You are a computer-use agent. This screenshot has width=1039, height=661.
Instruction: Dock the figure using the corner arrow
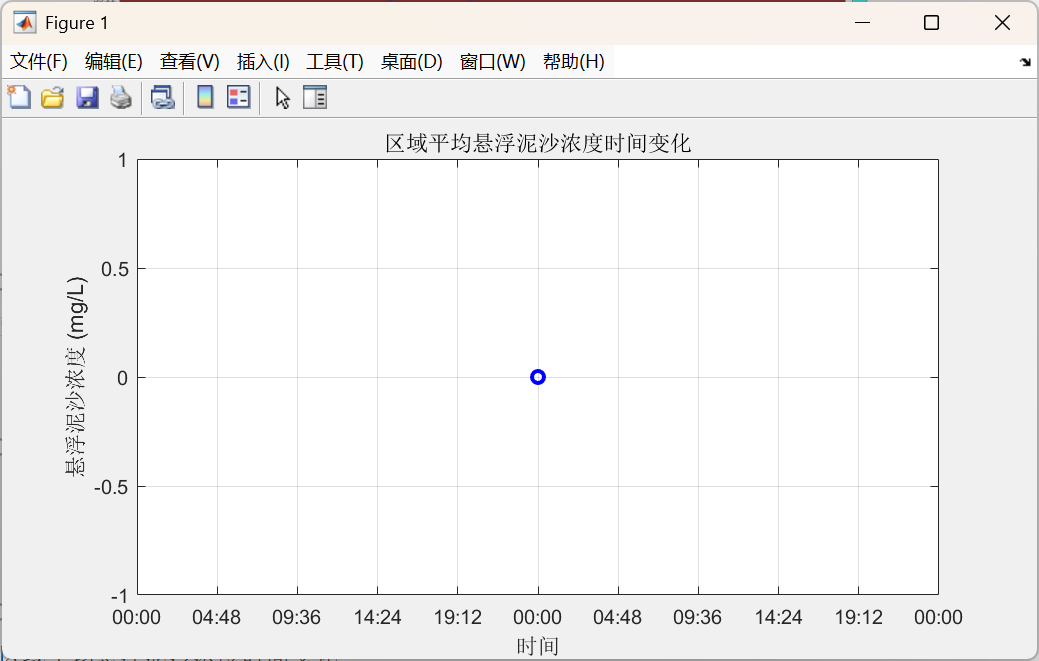coord(1025,61)
